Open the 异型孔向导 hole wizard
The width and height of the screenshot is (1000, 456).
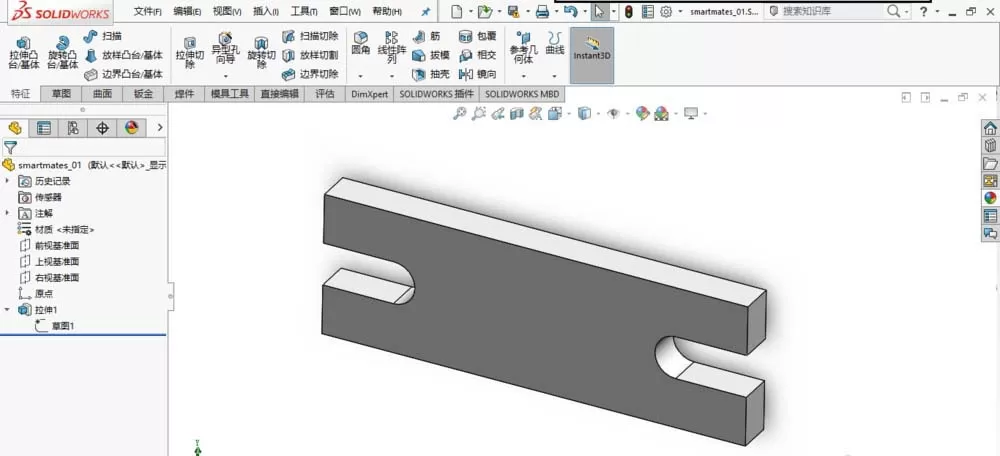(x=225, y=48)
